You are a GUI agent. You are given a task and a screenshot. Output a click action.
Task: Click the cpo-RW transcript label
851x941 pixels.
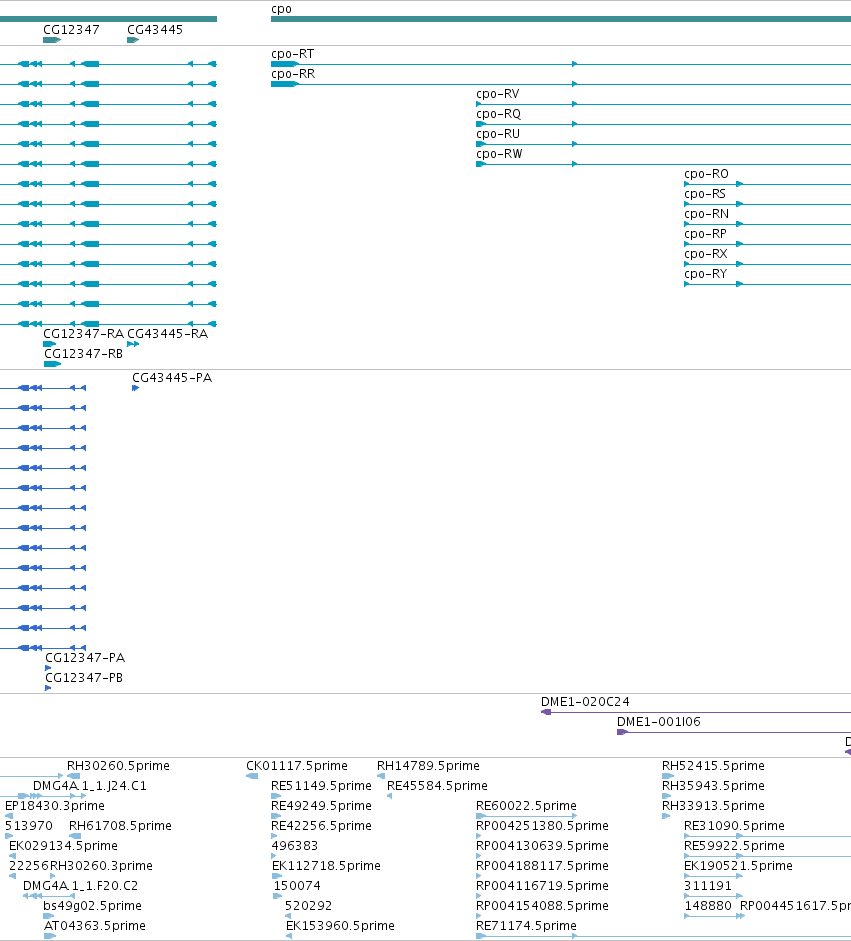click(x=499, y=154)
